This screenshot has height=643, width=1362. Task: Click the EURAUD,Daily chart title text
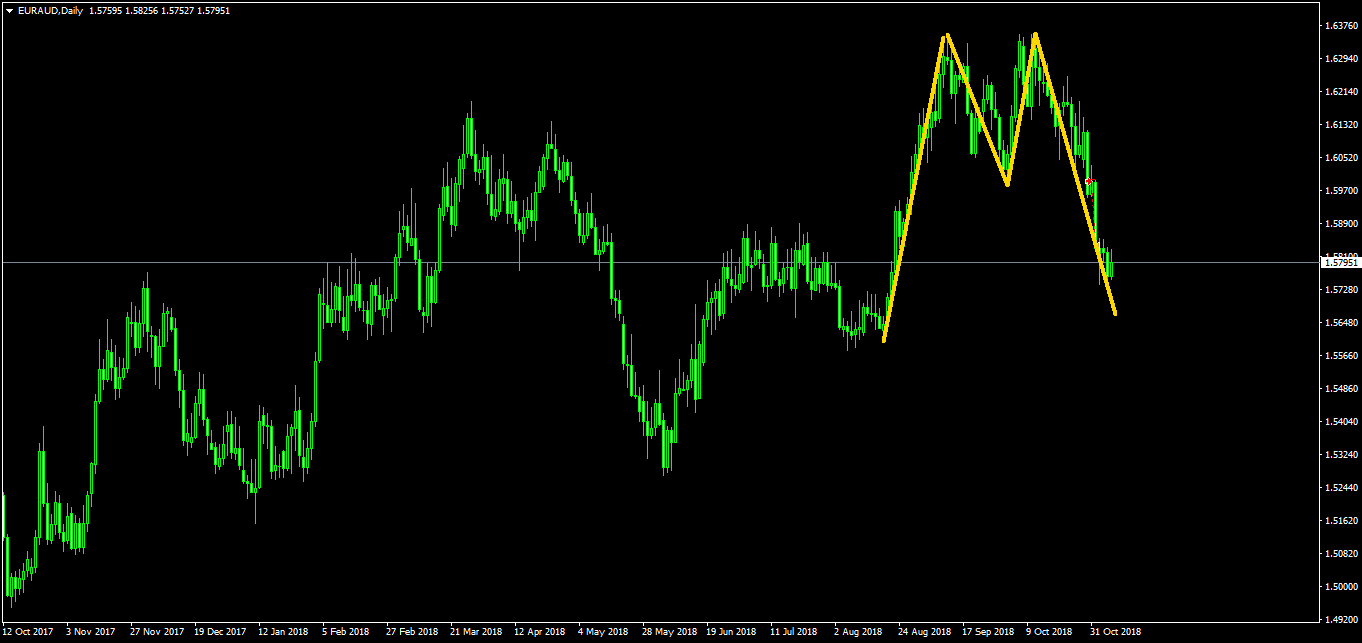coord(51,10)
